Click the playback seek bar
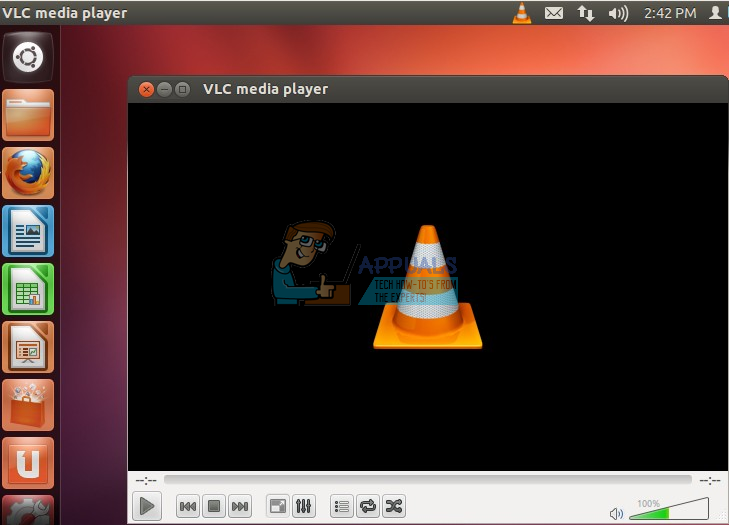The image size is (729, 525). pos(427,481)
